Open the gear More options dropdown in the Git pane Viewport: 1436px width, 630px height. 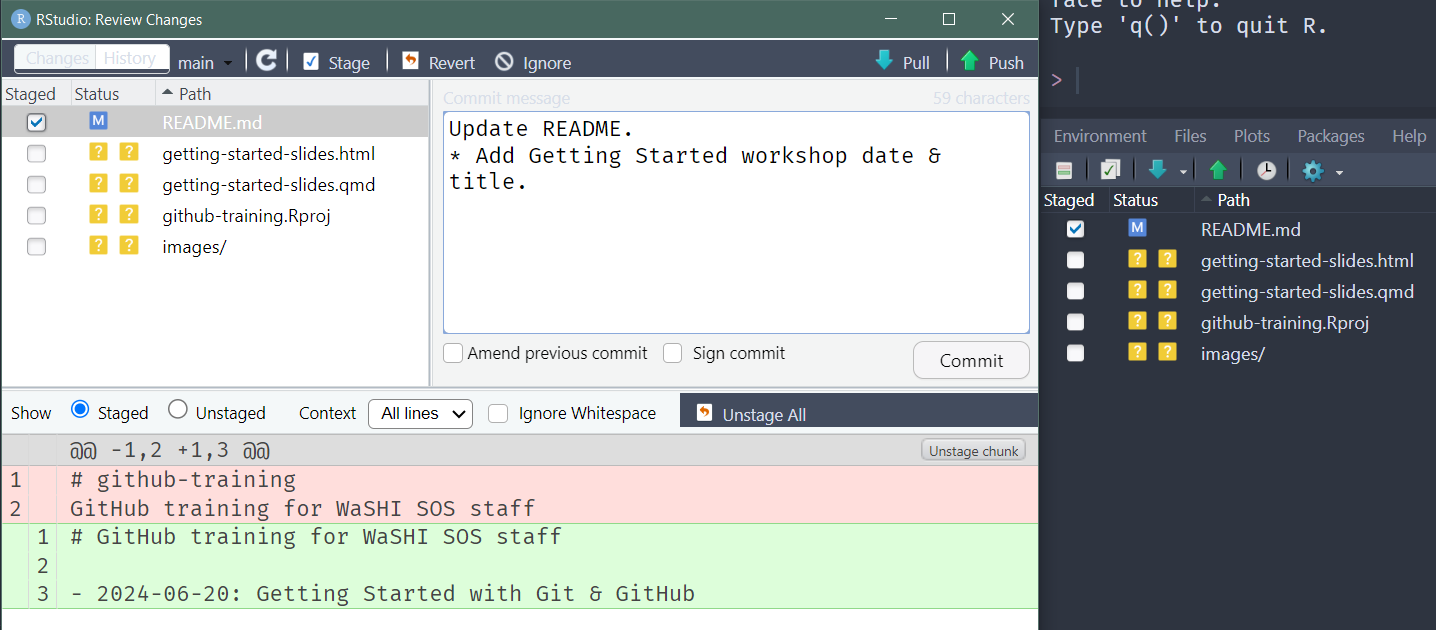[1322, 171]
